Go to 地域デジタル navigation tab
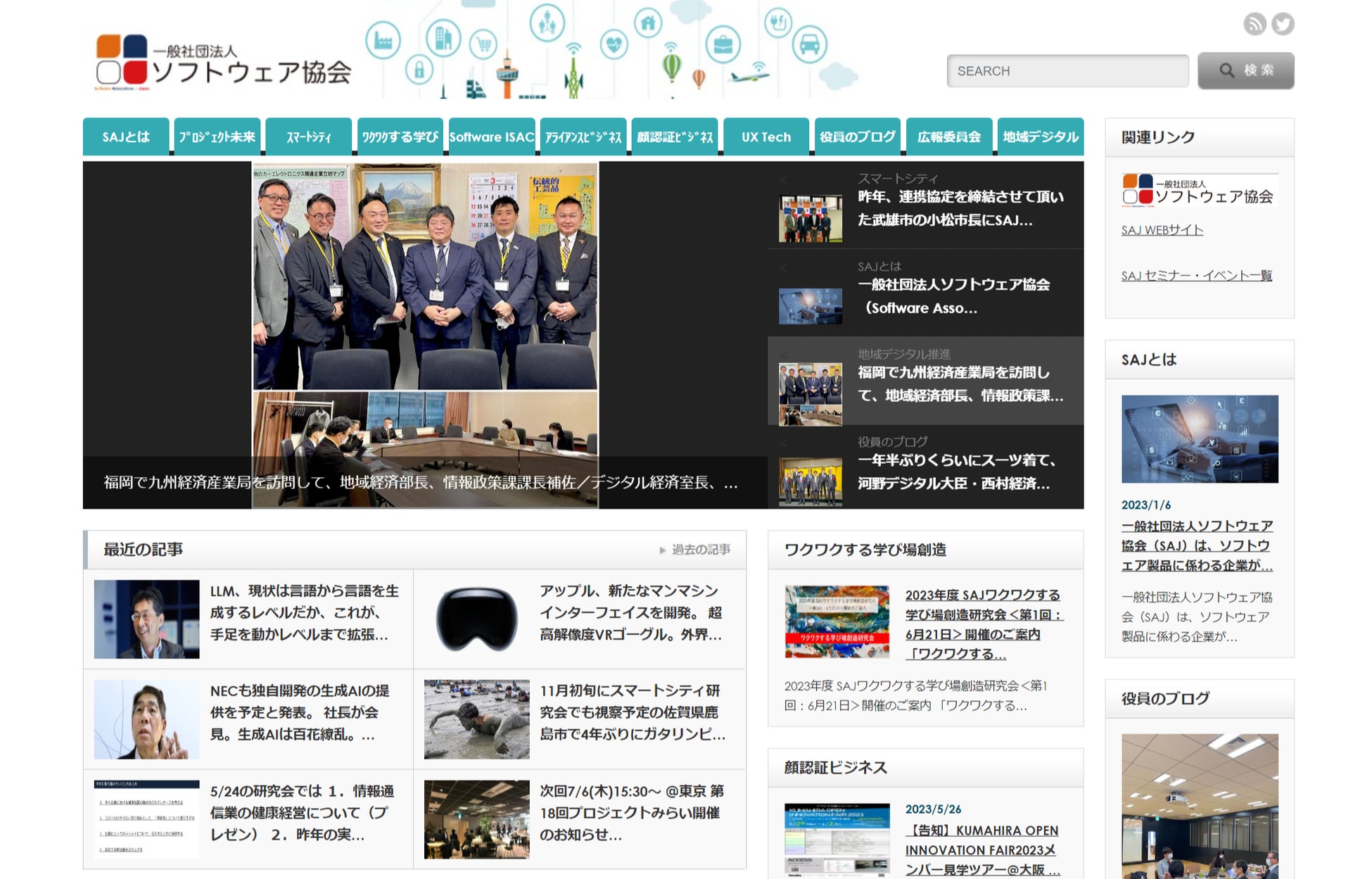The image size is (1372, 879). click(x=1040, y=137)
